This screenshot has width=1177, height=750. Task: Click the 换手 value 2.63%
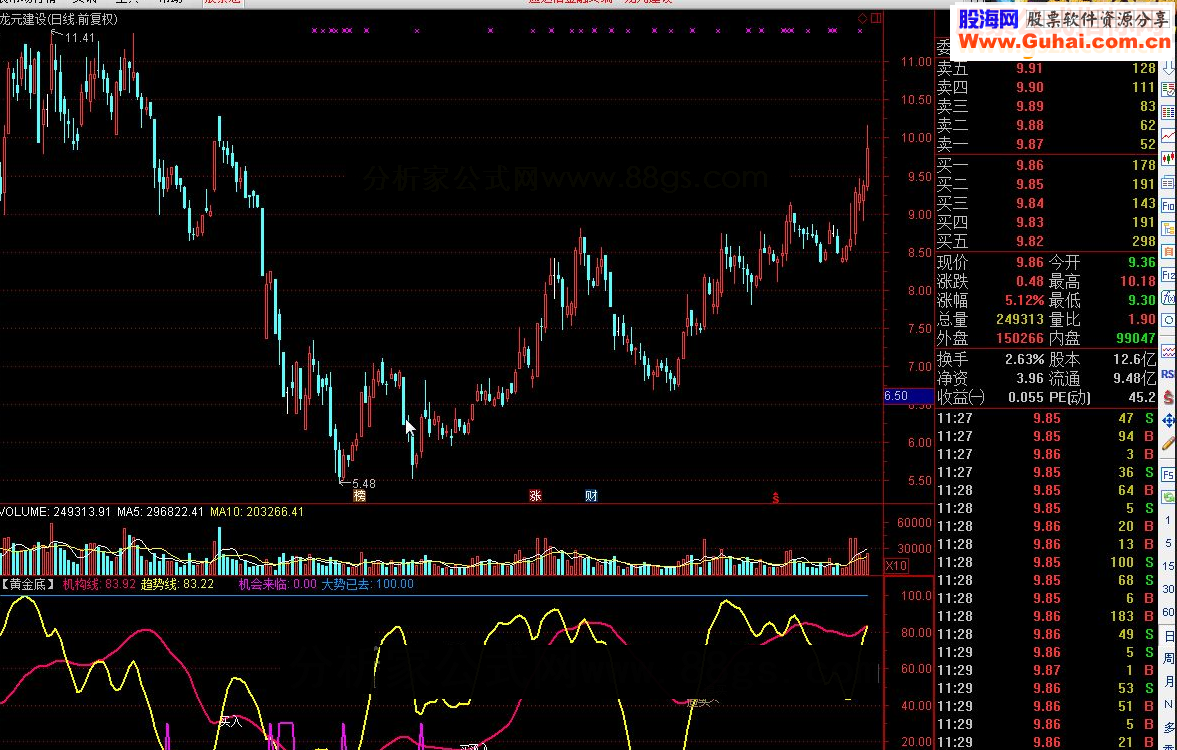[1025, 360]
